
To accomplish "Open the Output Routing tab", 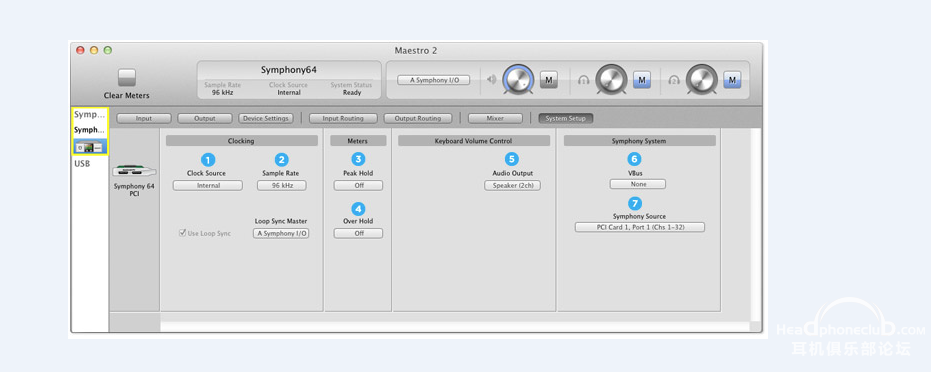I will coord(418,118).
